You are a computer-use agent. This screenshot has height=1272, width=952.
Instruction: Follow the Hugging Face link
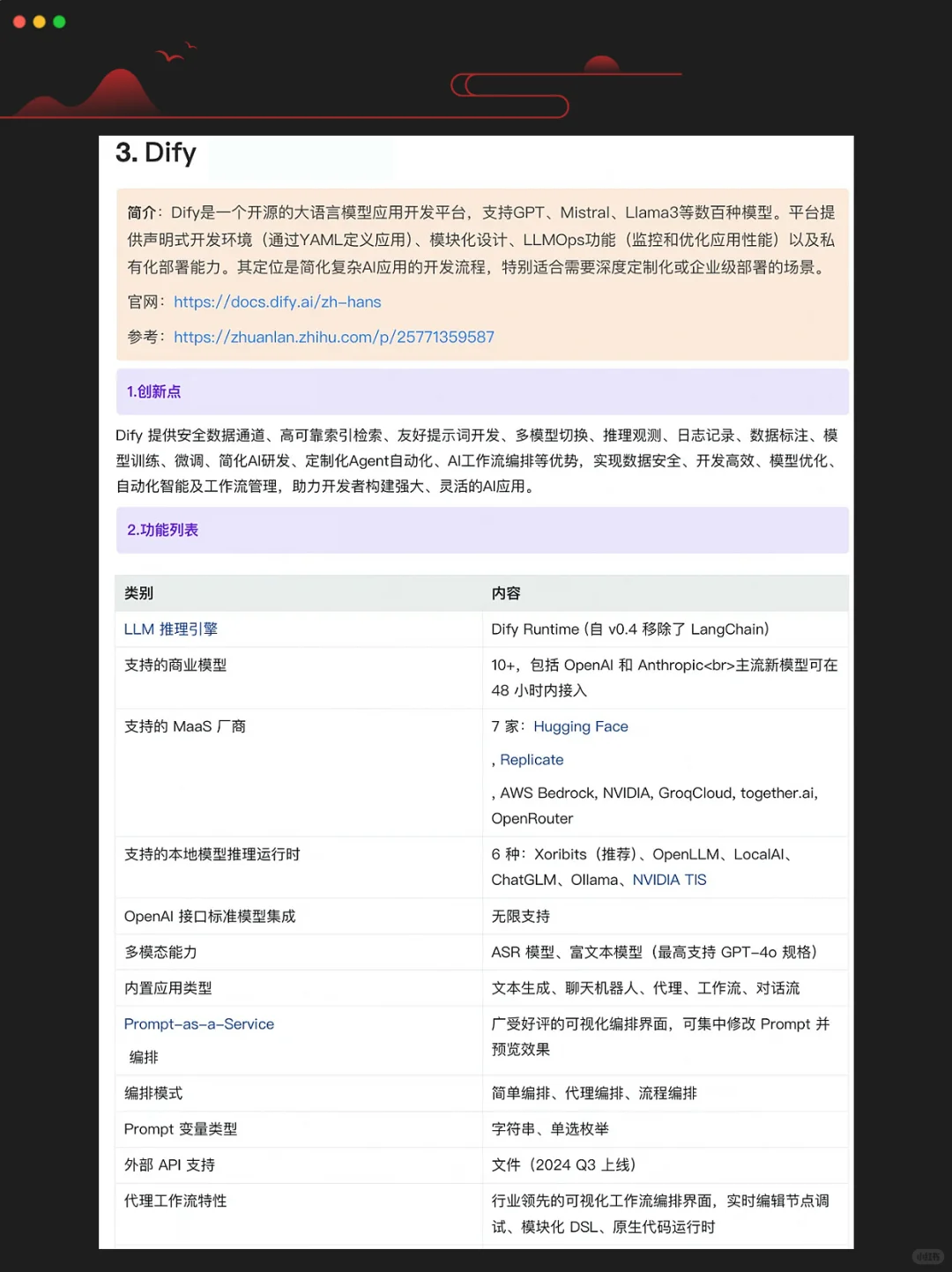581,726
